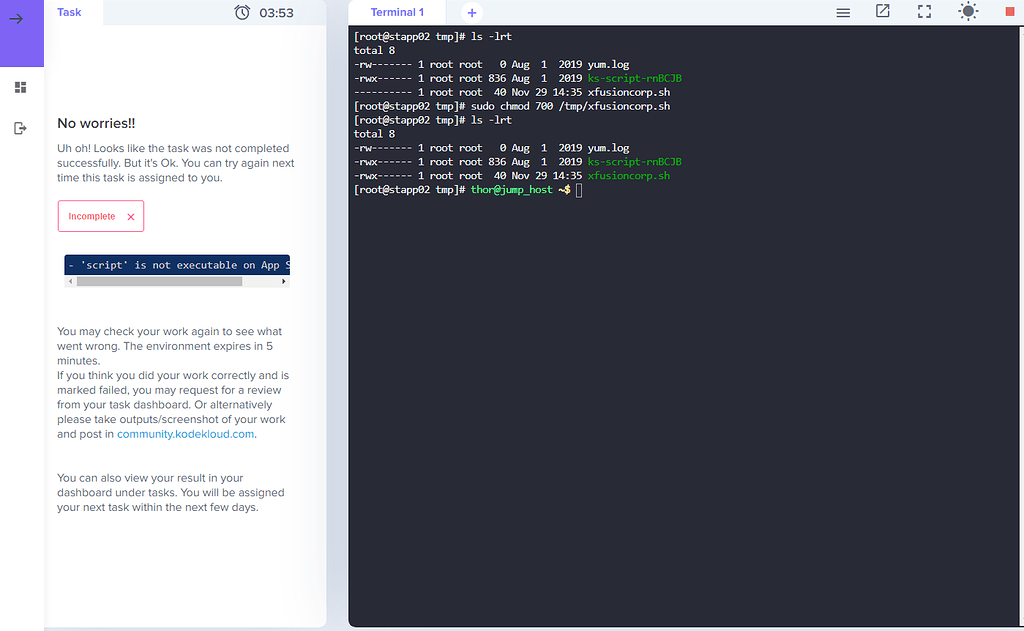1024x631 pixels.
Task: Open the community.kodekloud.com link
Action: [x=186, y=434]
